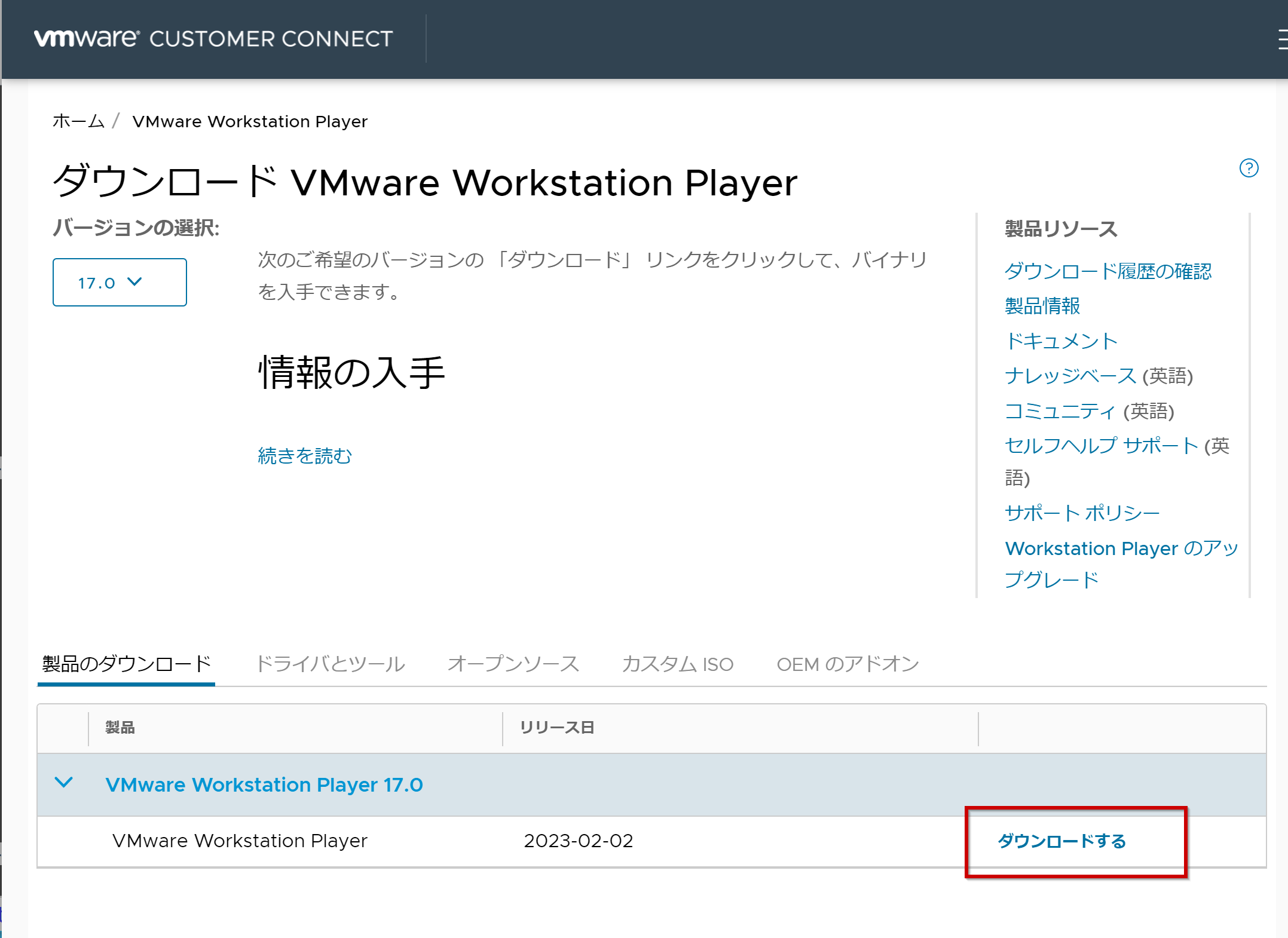This screenshot has width=1288, height=938.
Task: Open サポート ポリシー link
Action: tap(1082, 513)
